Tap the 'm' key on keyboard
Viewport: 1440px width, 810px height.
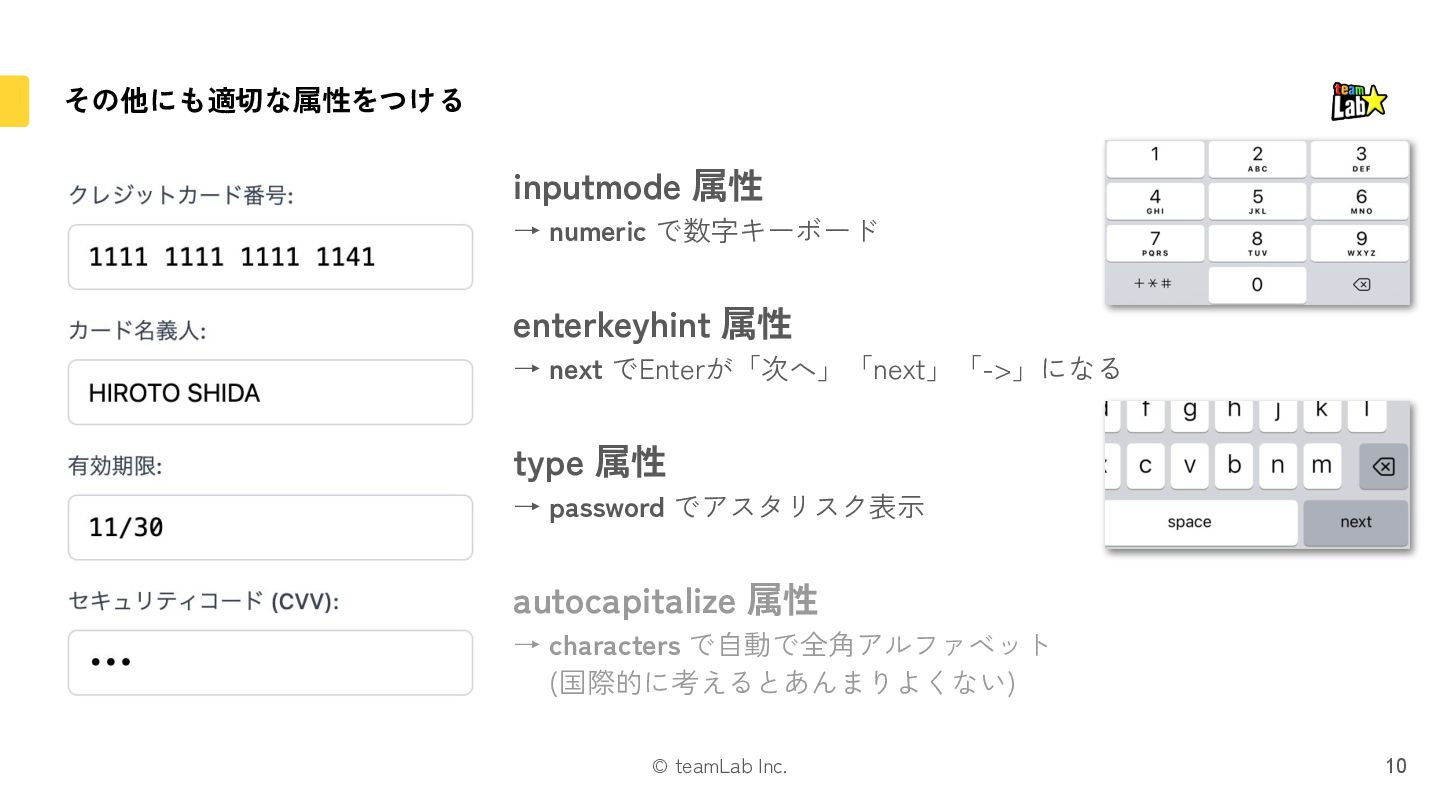(x=1321, y=465)
